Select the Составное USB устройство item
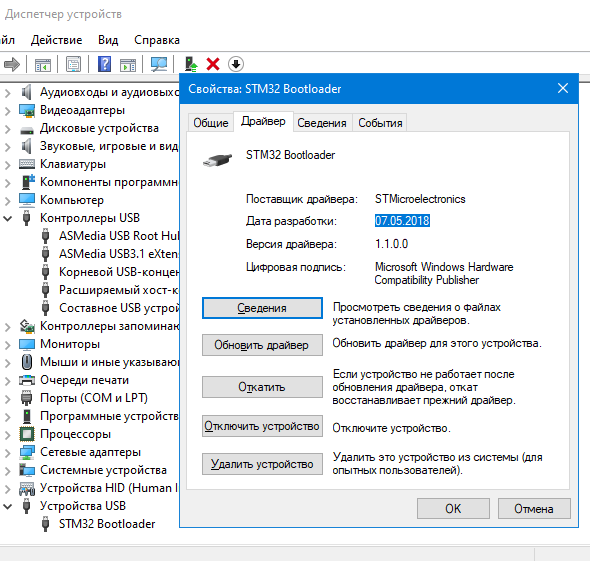590x561 pixels. click(119, 308)
